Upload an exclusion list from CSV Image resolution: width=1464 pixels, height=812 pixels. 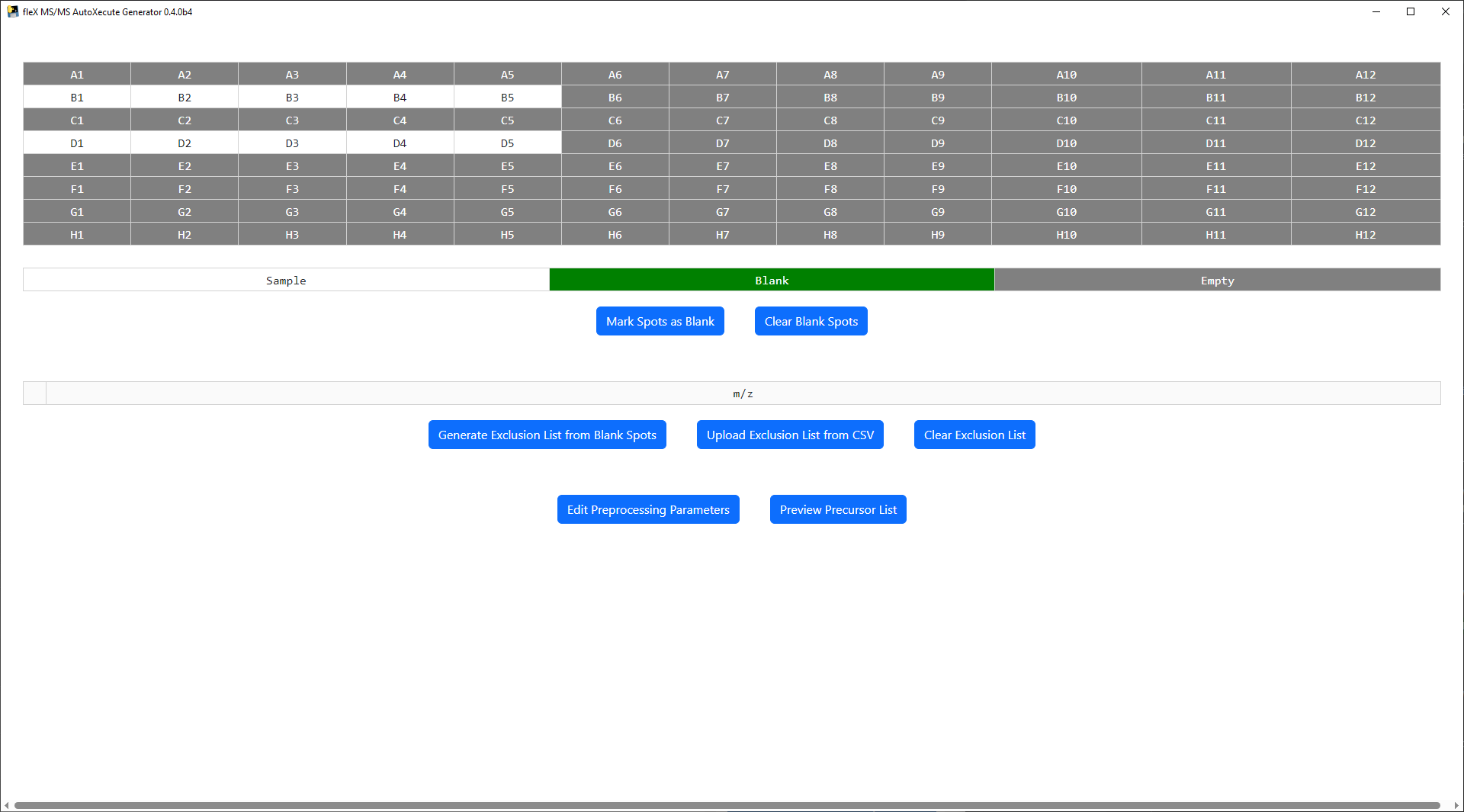[790, 435]
